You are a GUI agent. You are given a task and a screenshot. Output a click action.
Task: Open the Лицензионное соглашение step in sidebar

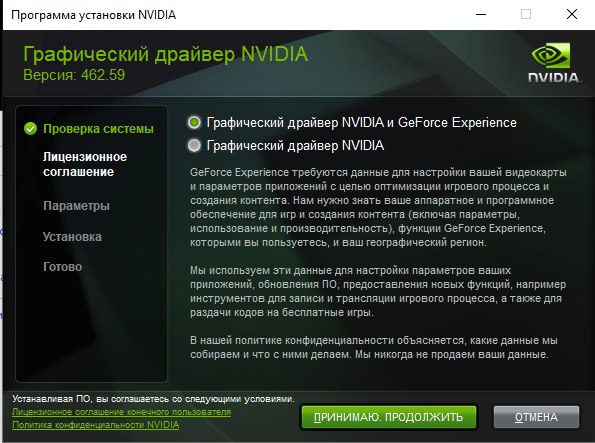(85, 164)
